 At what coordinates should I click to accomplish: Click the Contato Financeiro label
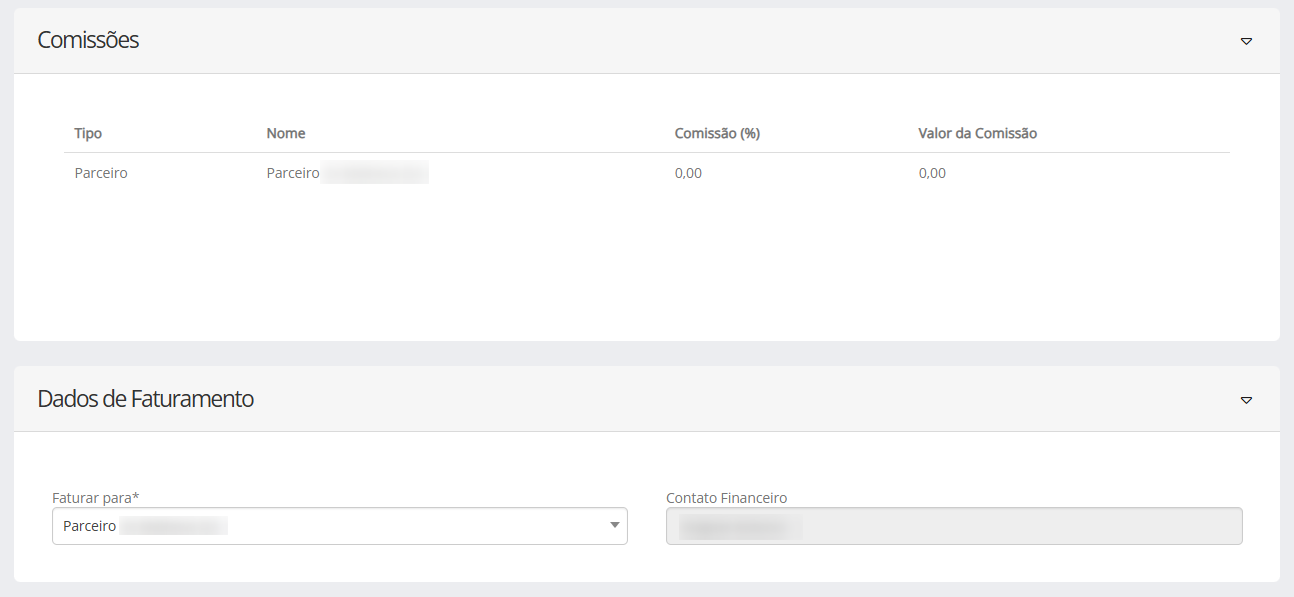726,497
